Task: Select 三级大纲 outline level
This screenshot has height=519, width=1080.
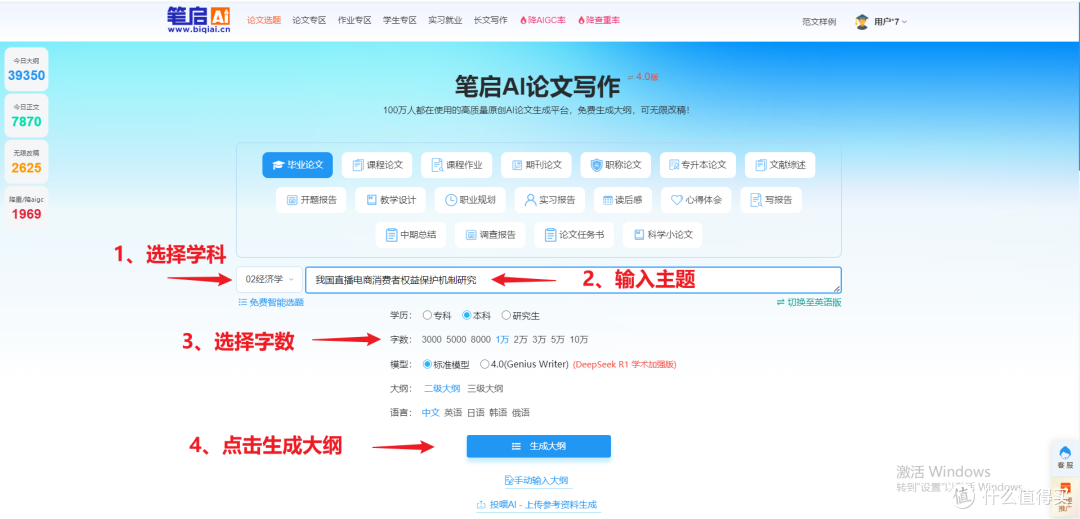Action: [486, 388]
